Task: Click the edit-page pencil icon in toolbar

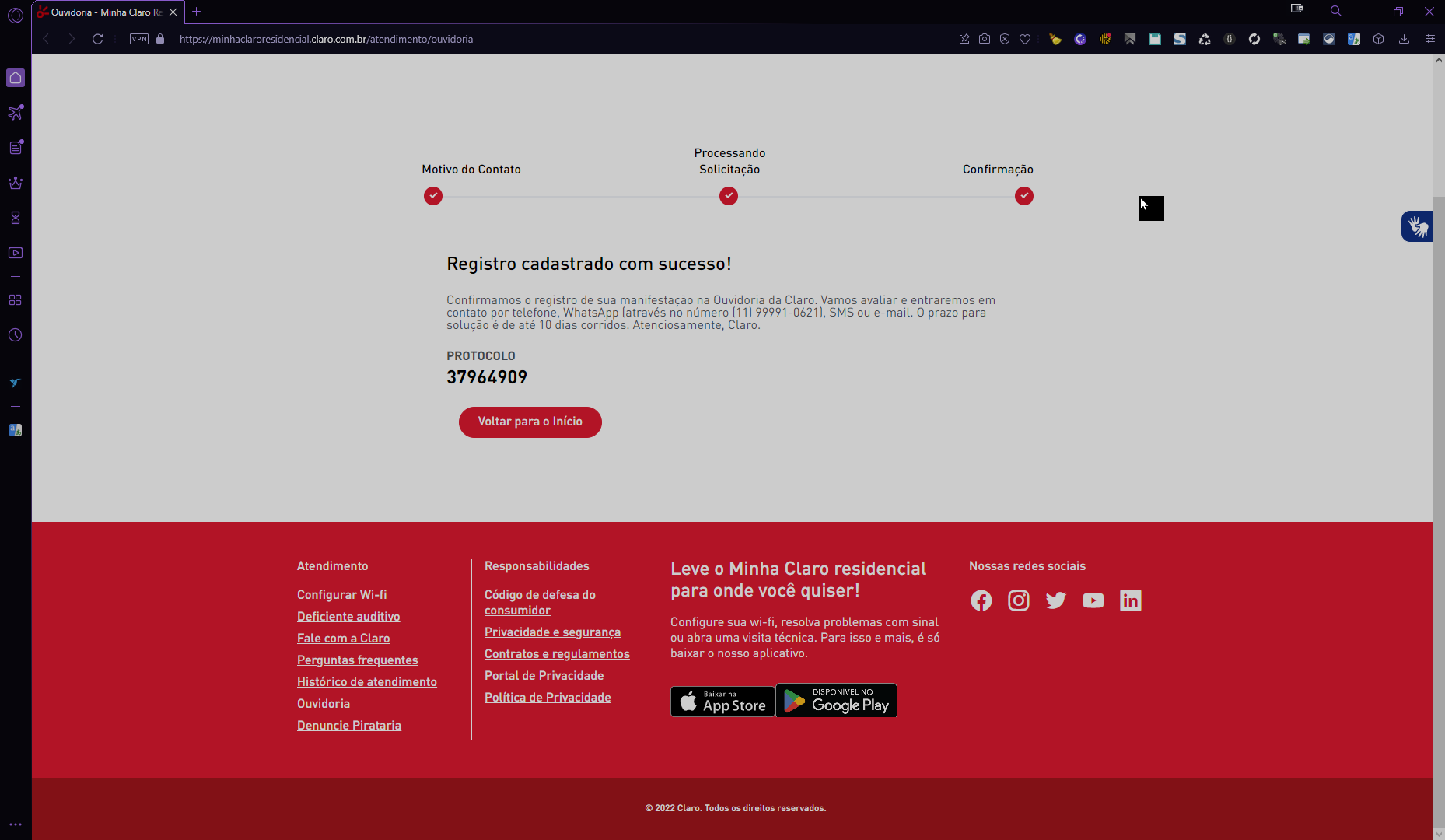Action: click(964, 39)
